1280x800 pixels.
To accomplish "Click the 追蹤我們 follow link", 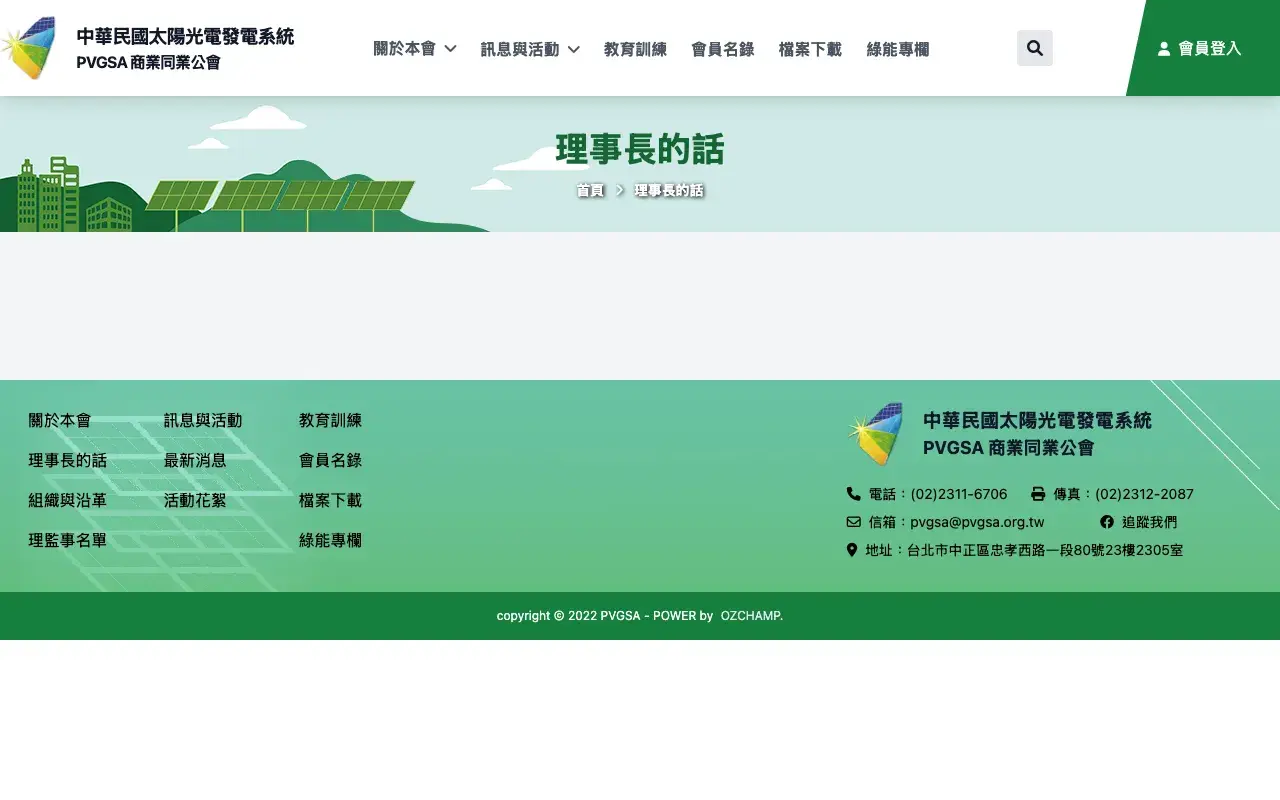I will (x=1149, y=522).
